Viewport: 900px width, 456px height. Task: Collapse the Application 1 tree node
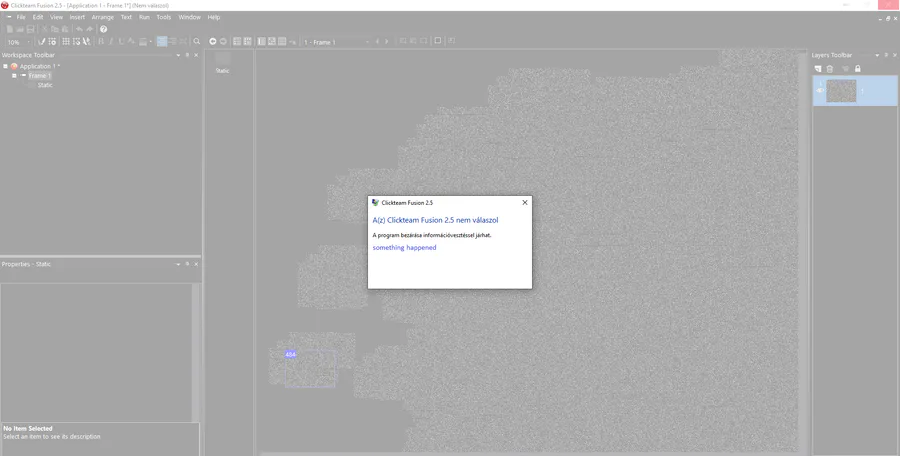(x=5, y=66)
